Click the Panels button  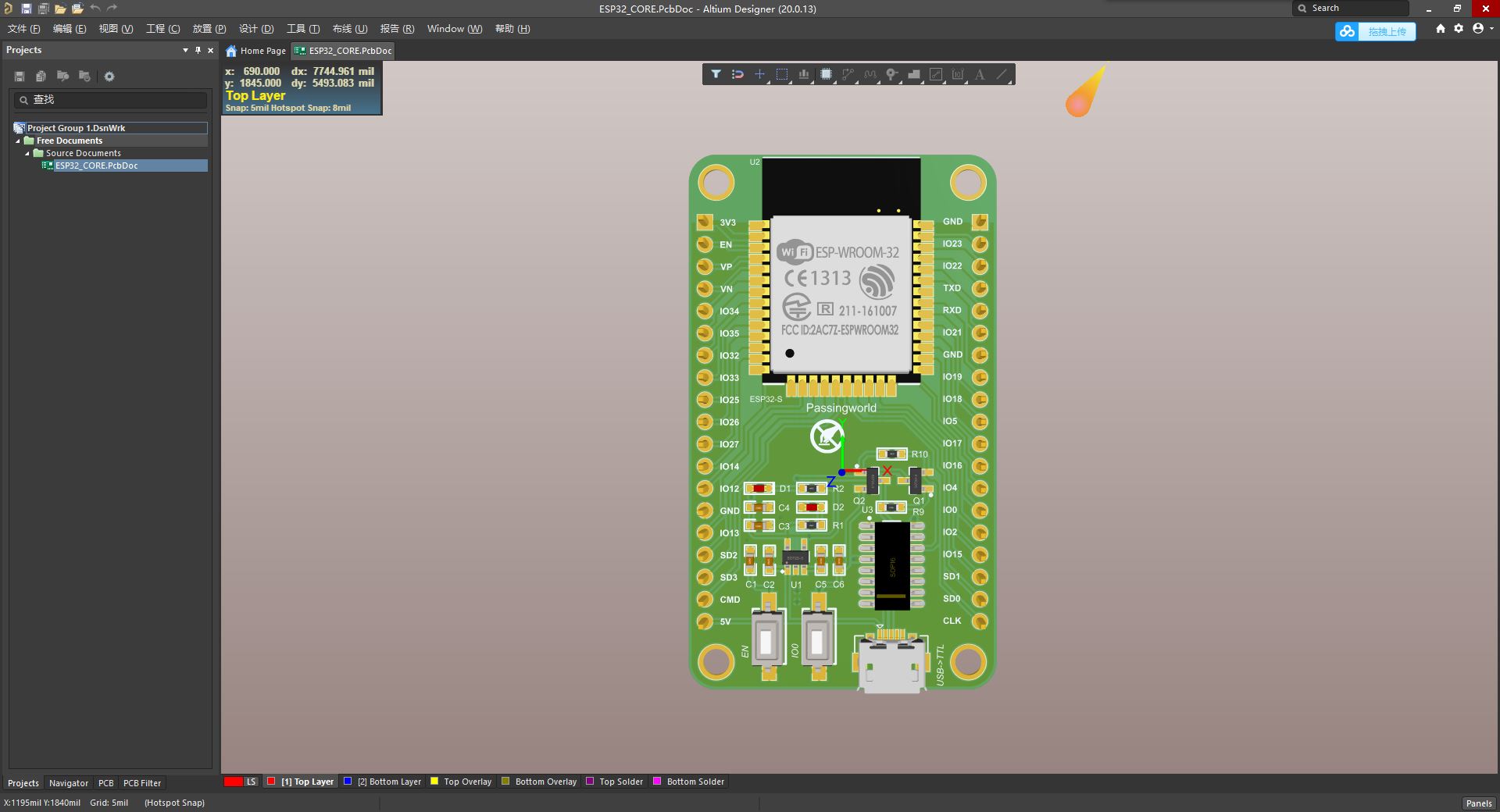tap(1479, 803)
